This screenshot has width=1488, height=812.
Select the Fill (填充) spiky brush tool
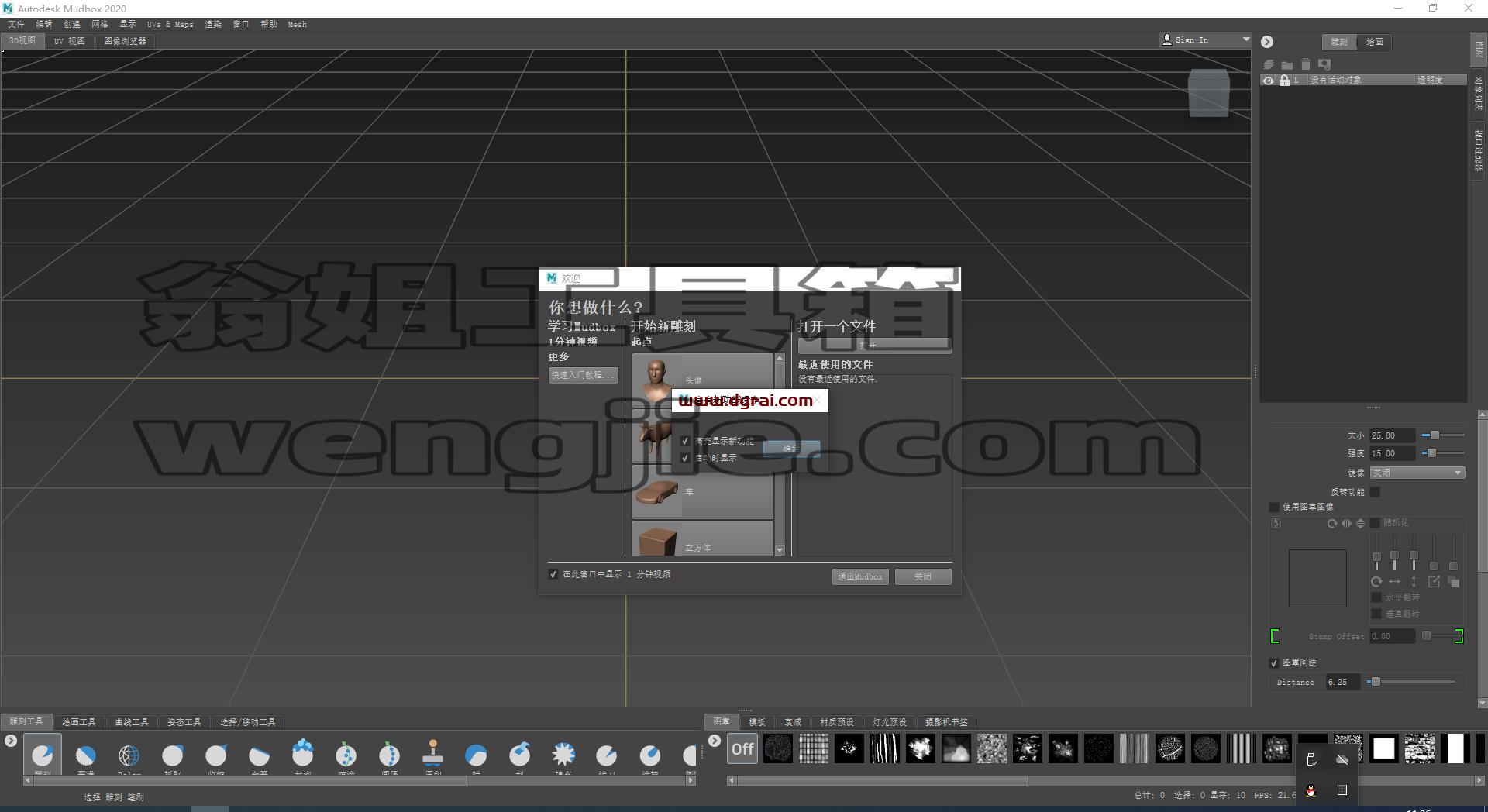(563, 755)
